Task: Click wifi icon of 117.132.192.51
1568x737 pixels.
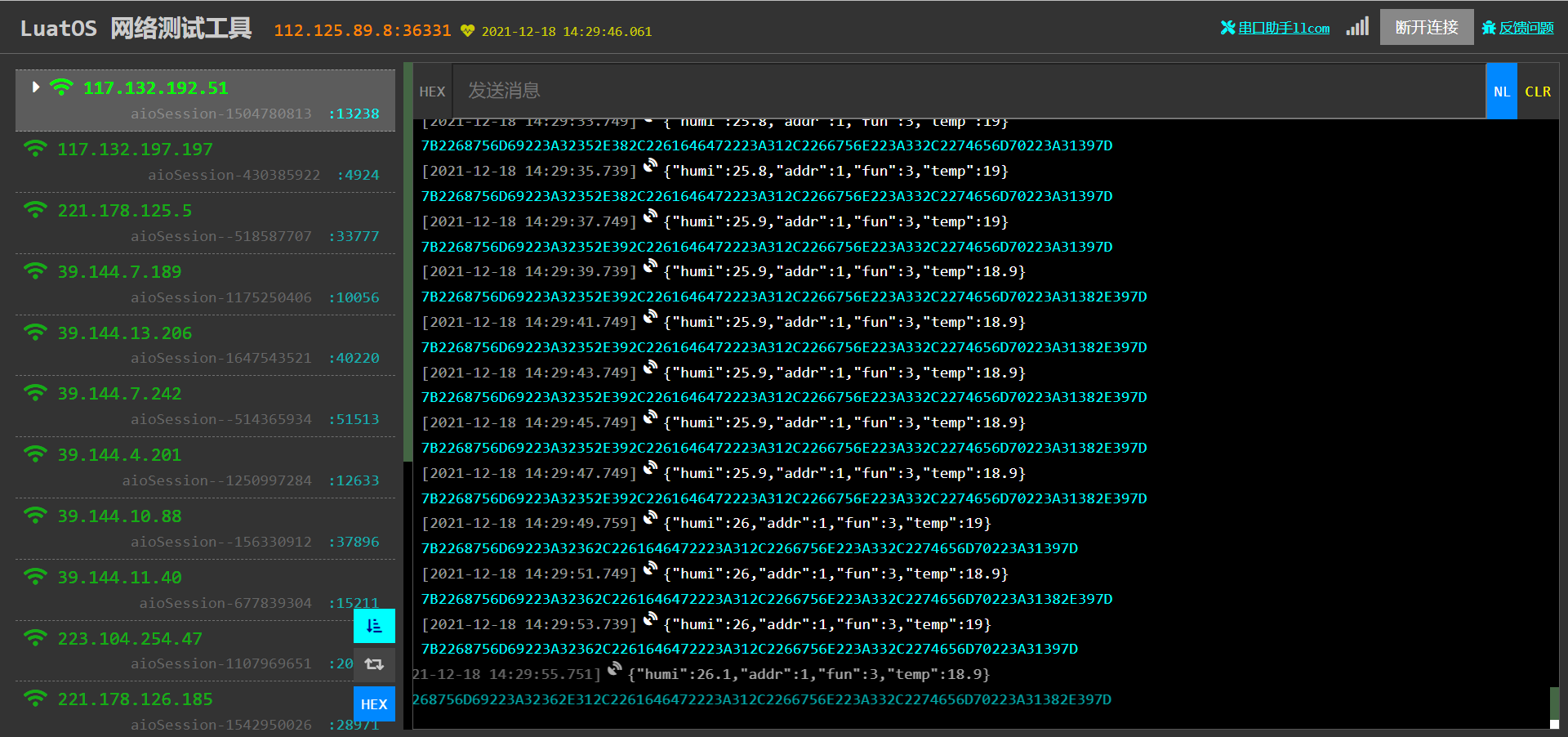Action: coord(61,87)
